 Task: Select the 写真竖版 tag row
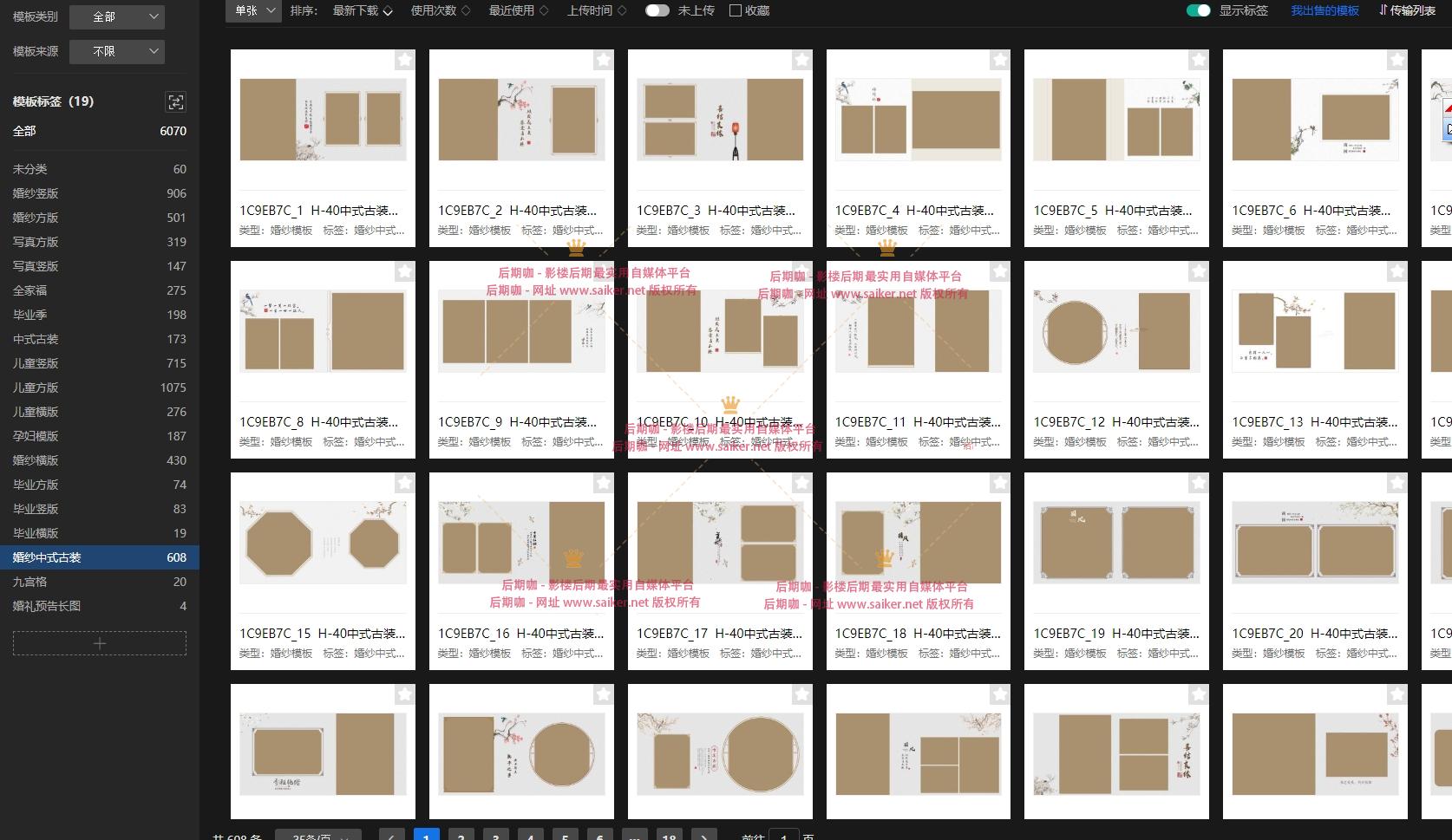click(x=100, y=266)
